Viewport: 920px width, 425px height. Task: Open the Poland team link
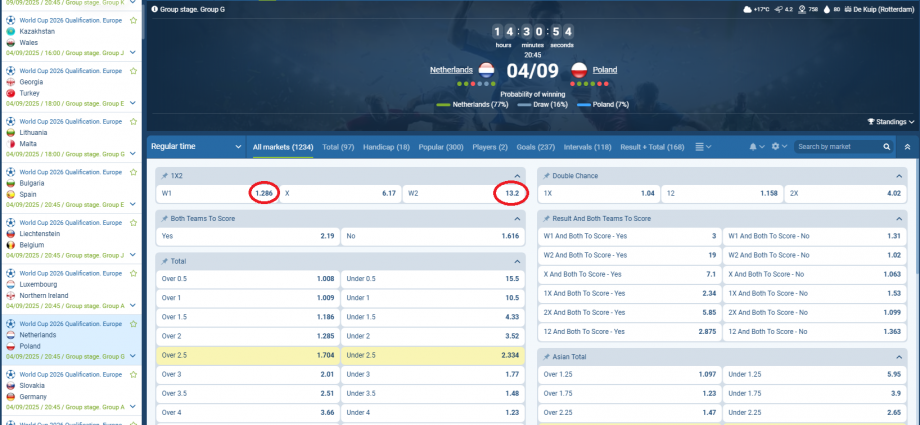605,70
